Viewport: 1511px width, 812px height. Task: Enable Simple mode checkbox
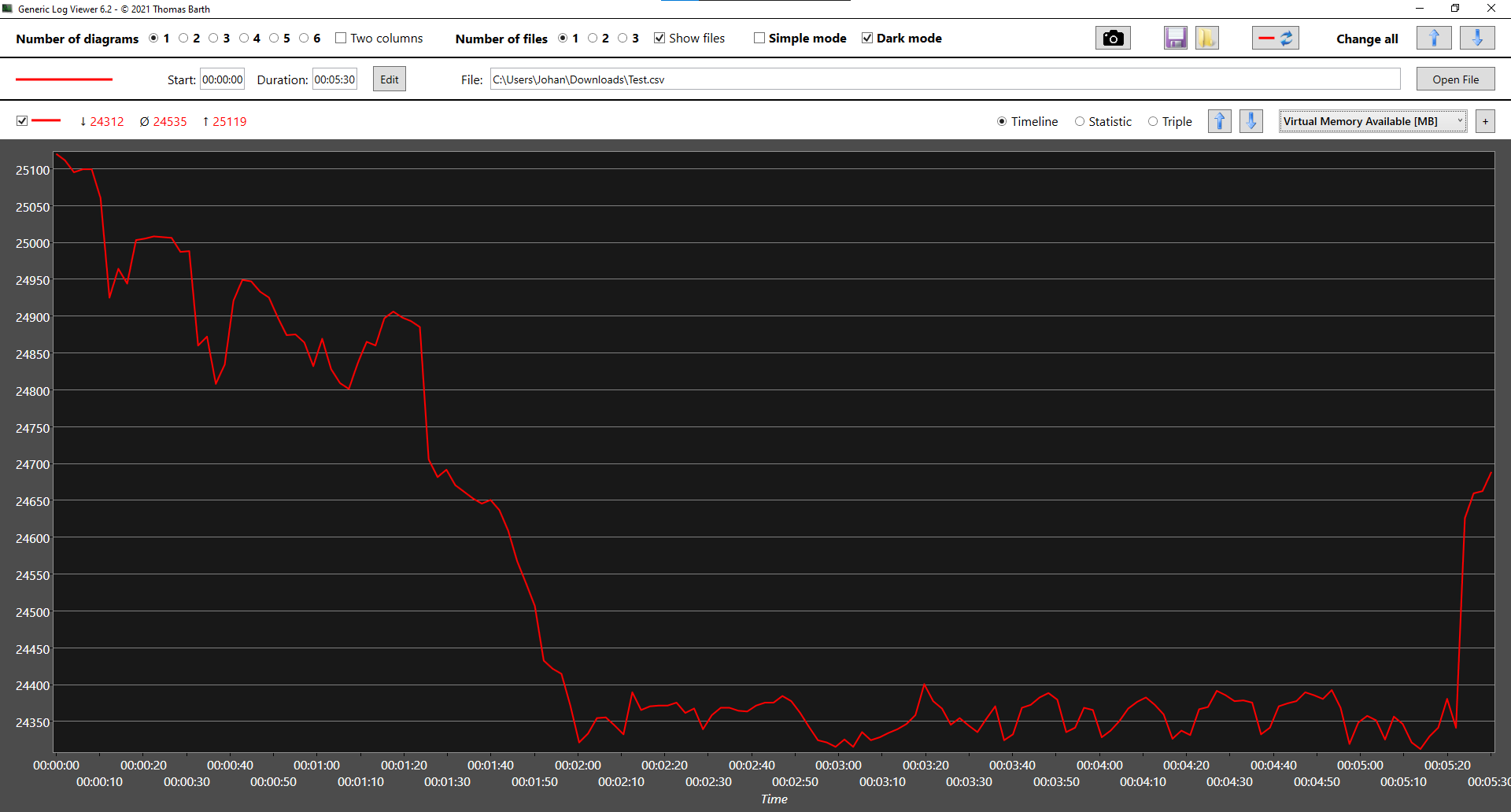click(x=759, y=38)
